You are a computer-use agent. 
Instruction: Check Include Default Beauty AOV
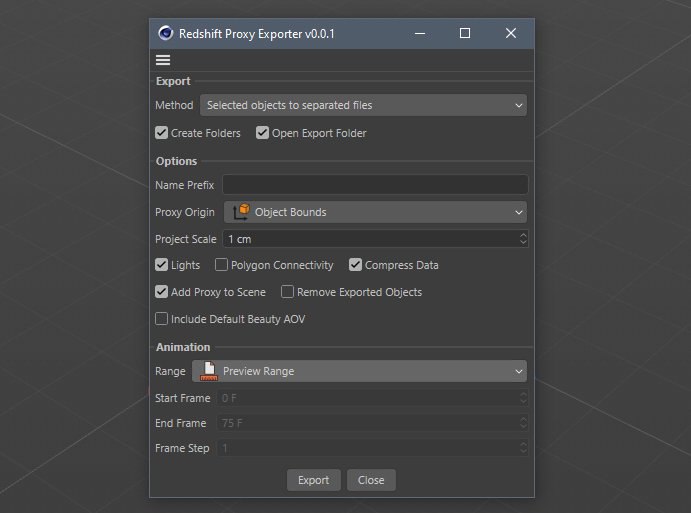[x=161, y=319]
